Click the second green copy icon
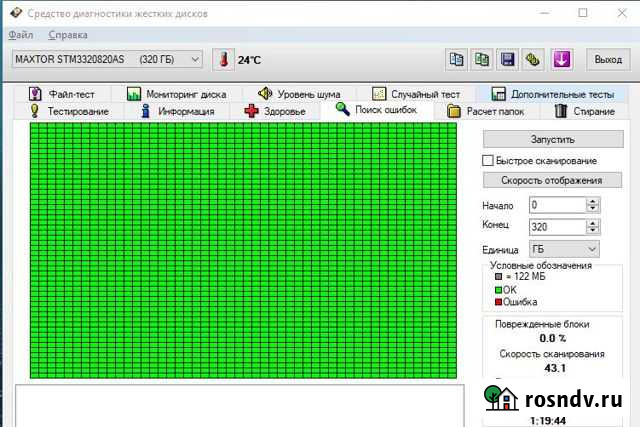Image resolution: width=640 pixels, height=427 pixels. pos(482,59)
